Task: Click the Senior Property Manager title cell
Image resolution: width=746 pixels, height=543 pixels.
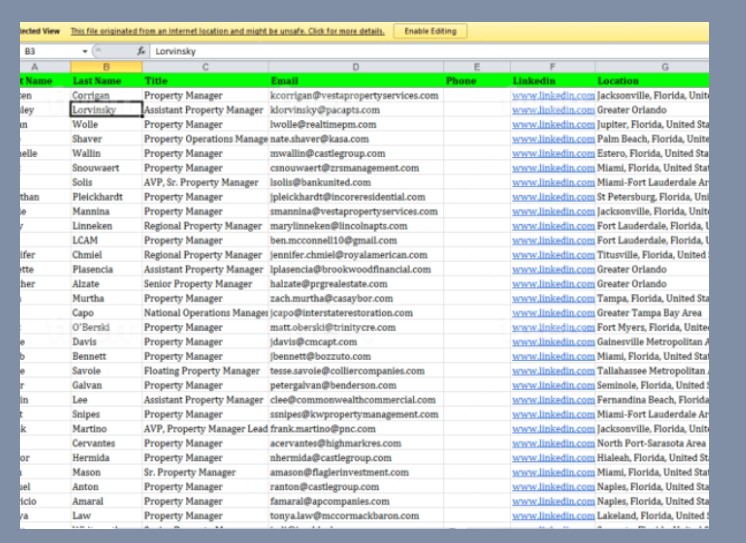Action: [205, 284]
